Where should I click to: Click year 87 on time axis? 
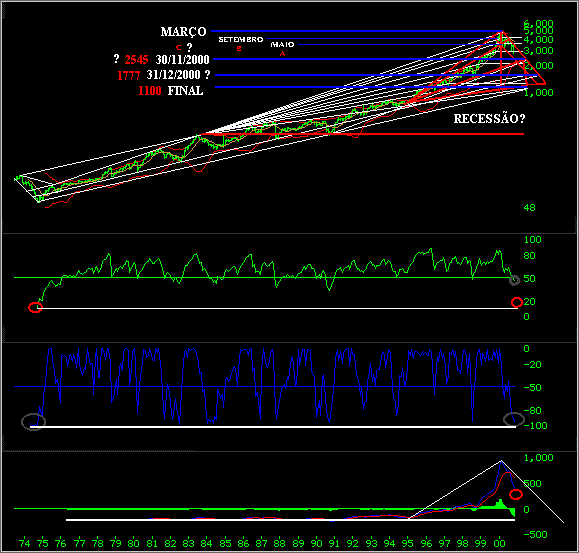(x=261, y=543)
